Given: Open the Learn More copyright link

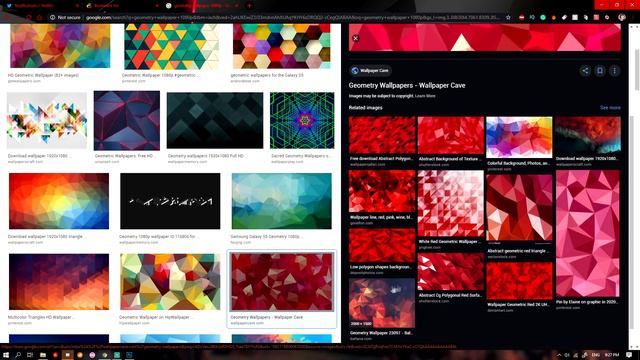Looking at the screenshot, I should (425, 96).
